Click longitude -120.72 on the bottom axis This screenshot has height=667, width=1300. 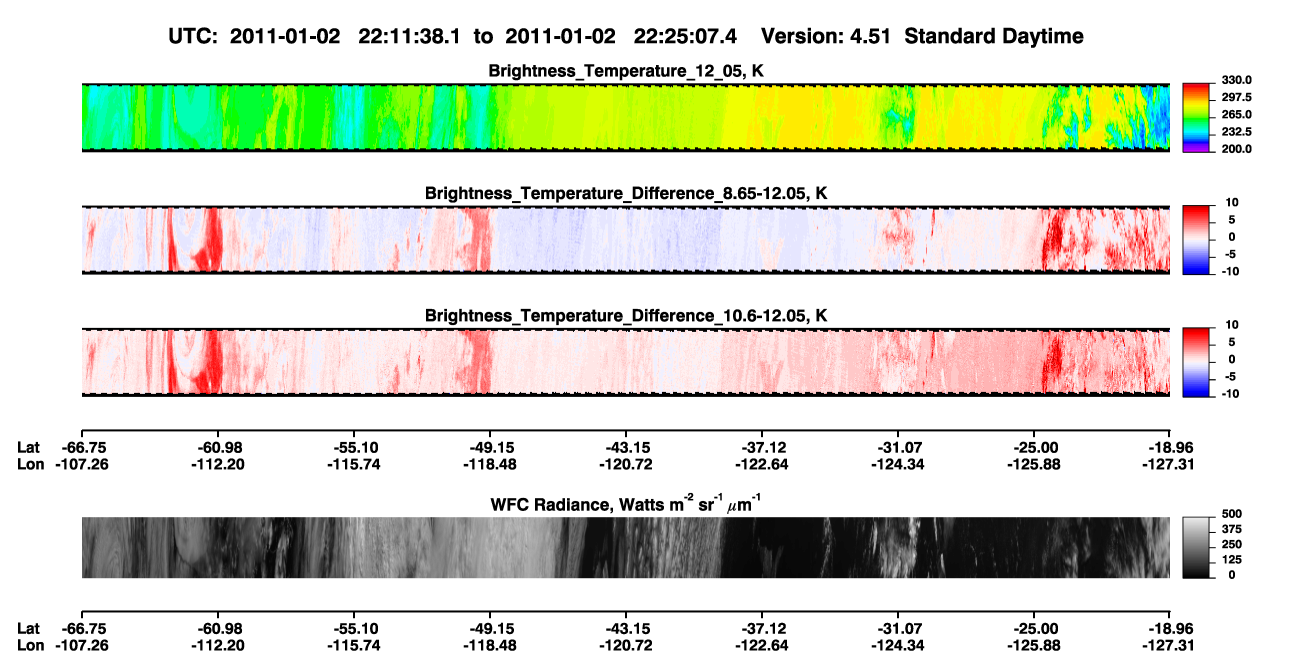pos(625,645)
